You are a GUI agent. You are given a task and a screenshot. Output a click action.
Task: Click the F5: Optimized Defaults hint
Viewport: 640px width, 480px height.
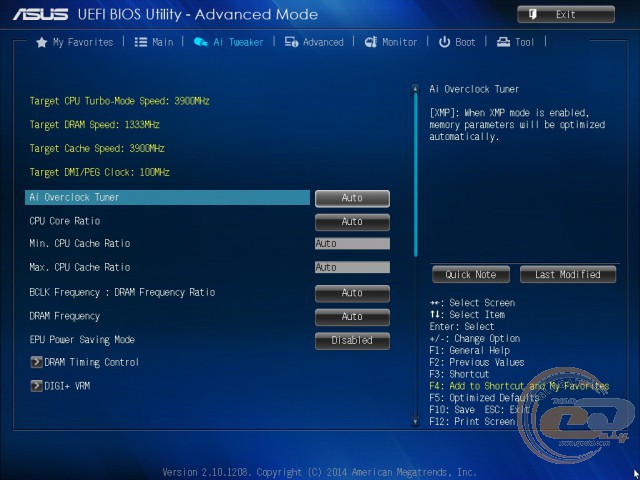484,398
